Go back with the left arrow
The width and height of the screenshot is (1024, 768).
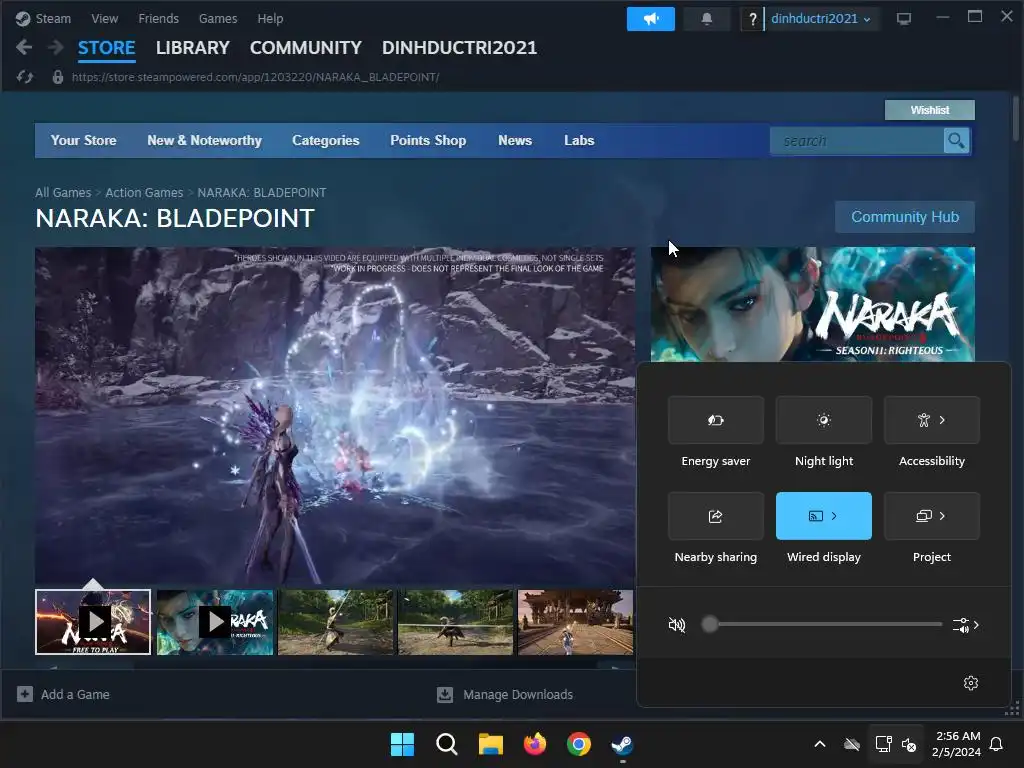pos(24,47)
